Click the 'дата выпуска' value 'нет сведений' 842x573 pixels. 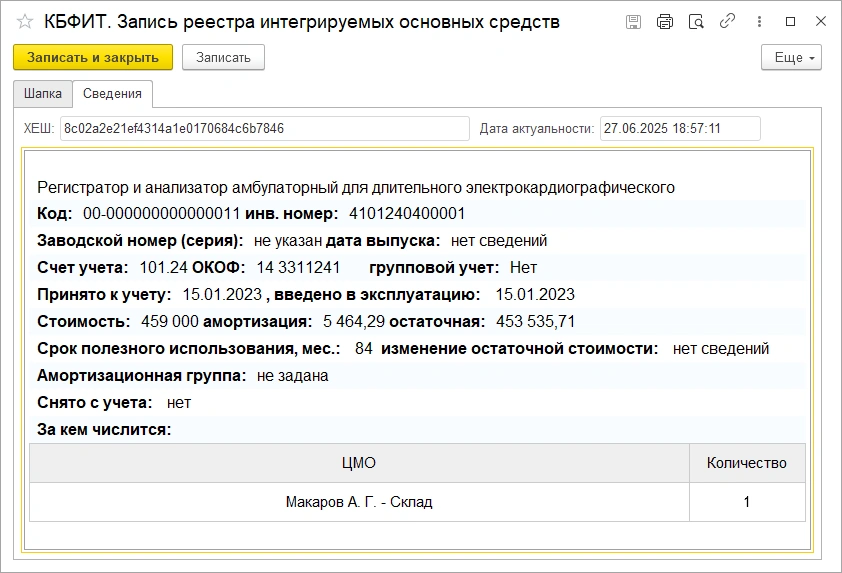click(x=499, y=241)
